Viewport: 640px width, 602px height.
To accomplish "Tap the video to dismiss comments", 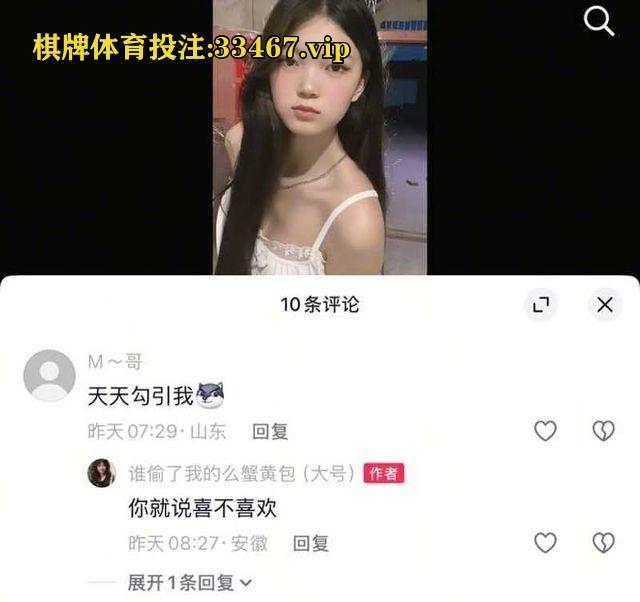I will point(320,137).
